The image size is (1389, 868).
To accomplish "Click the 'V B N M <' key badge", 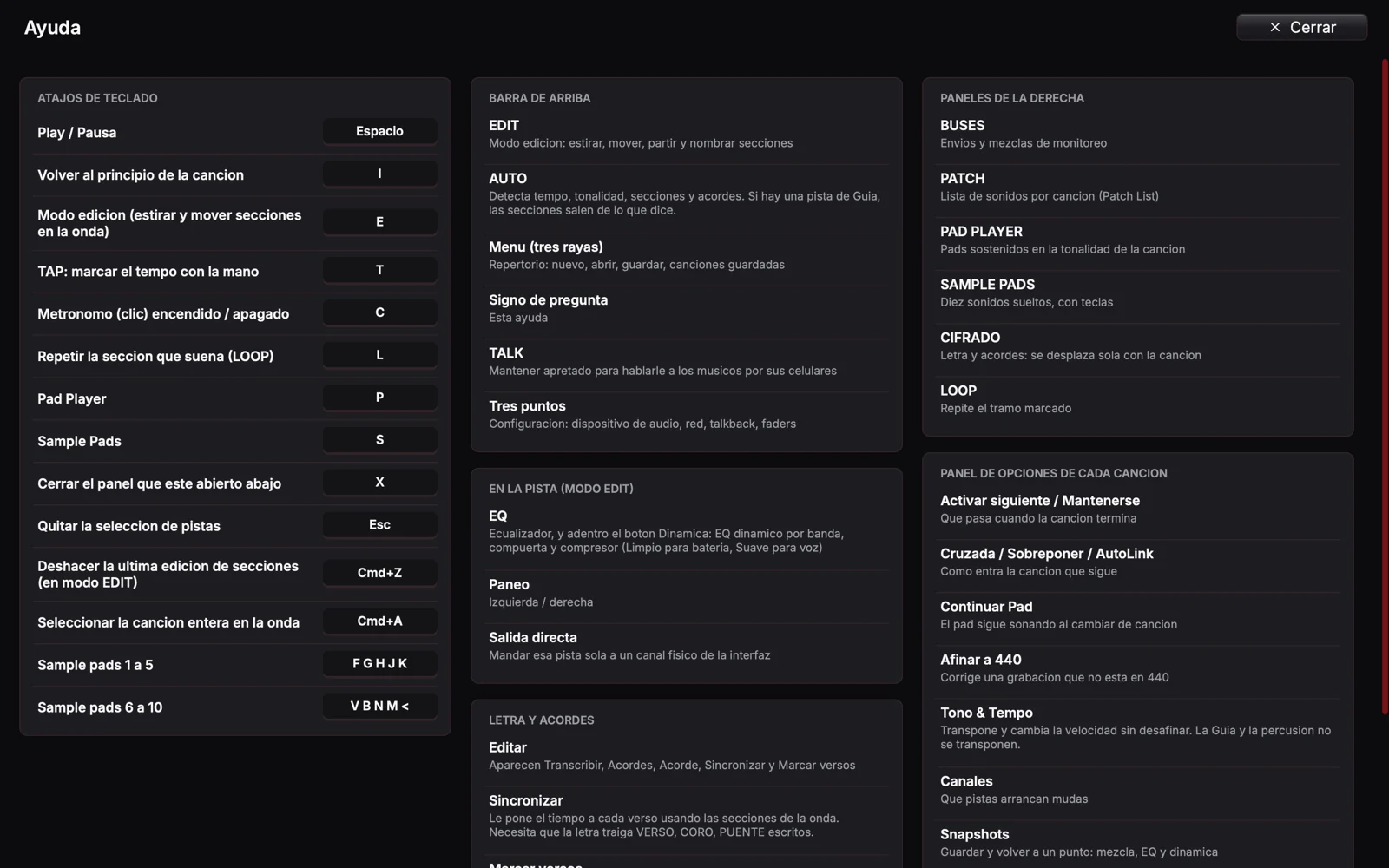I will tap(379, 707).
